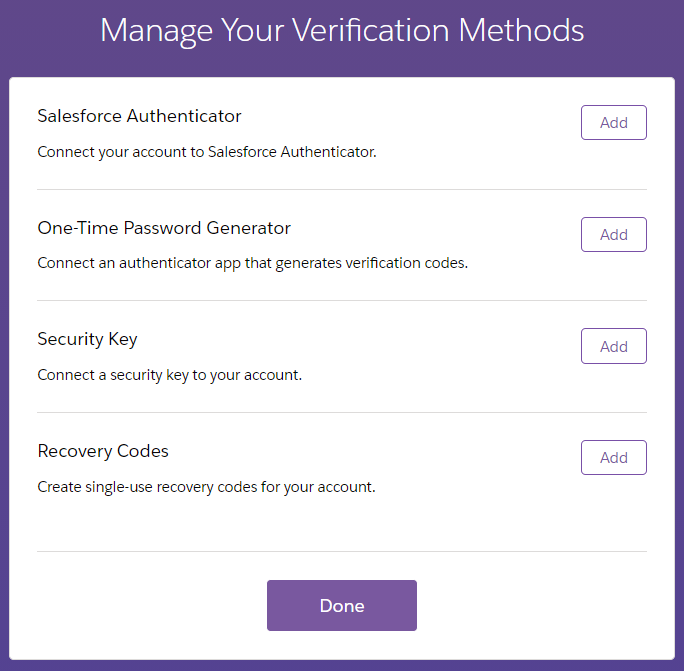Image resolution: width=684 pixels, height=671 pixels.
Task: Add a One-Time Password Generator
Action: 613,234
